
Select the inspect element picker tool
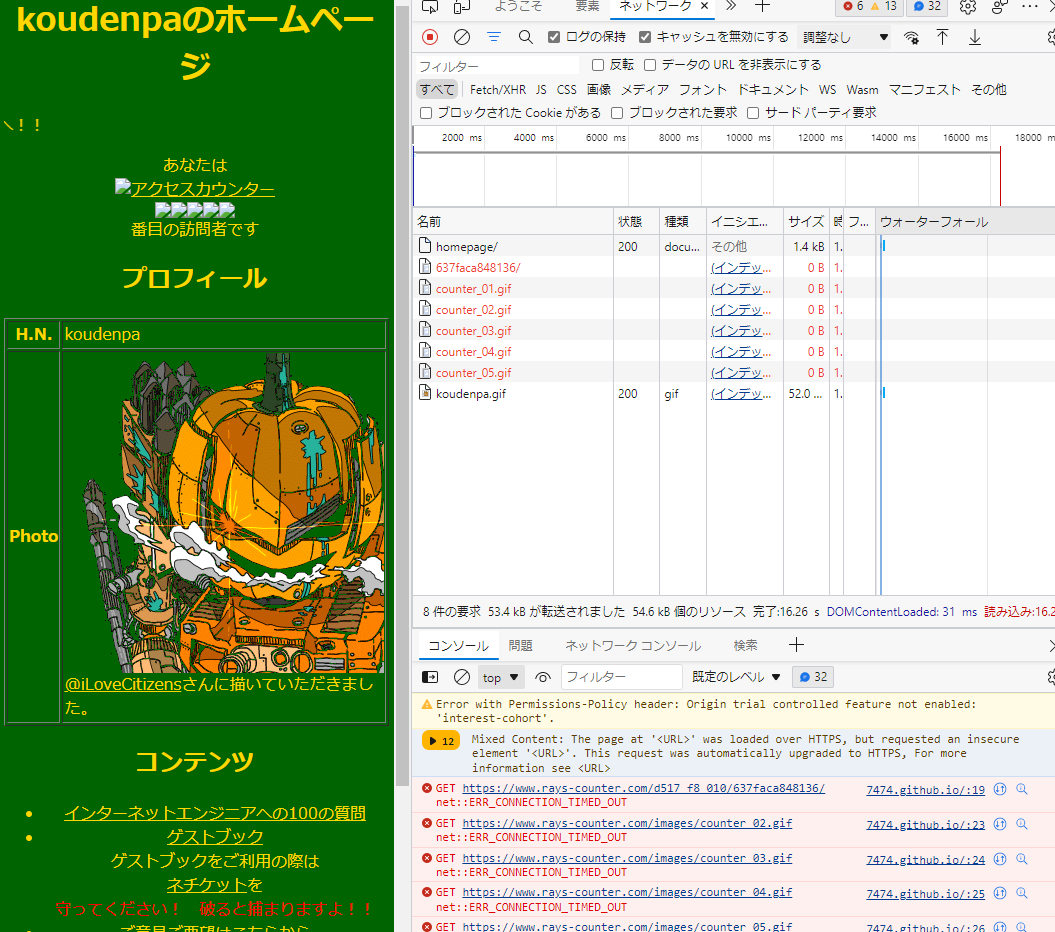click(430, 7)
